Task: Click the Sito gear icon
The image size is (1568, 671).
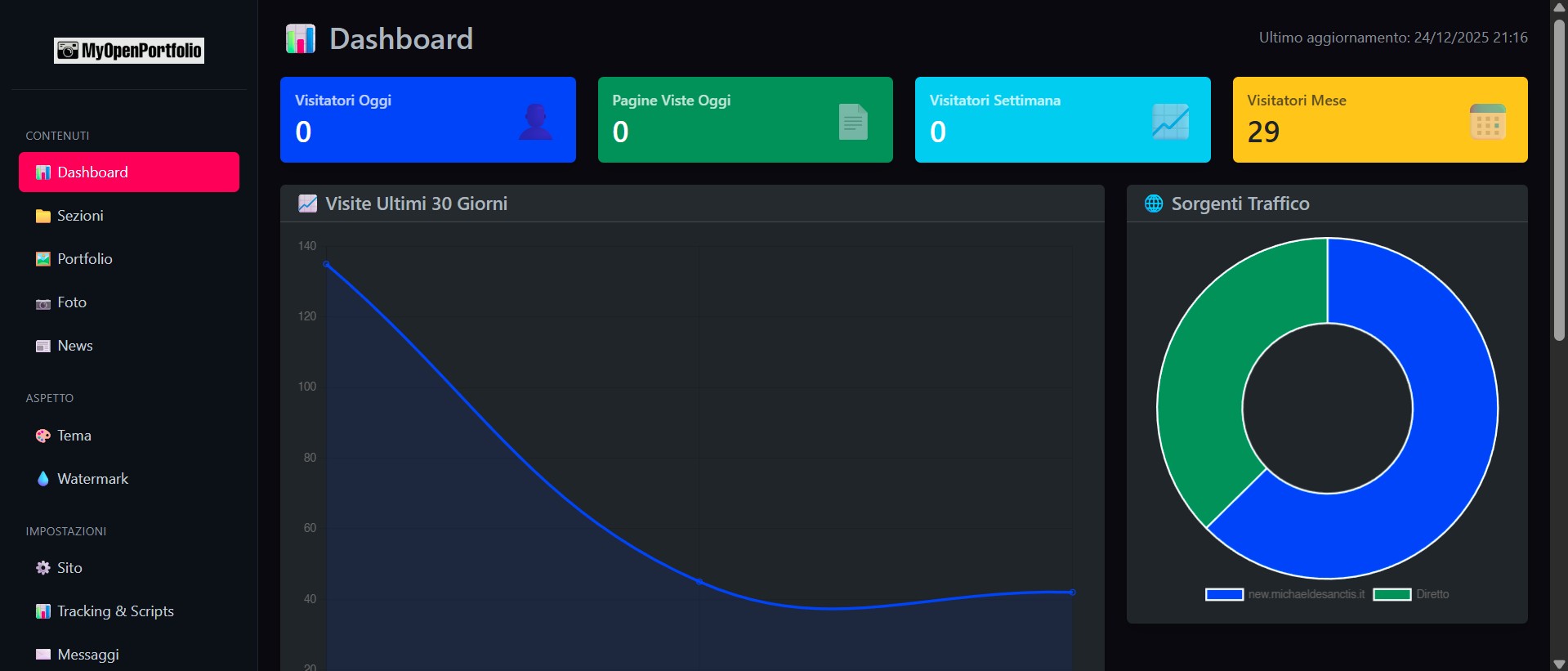Action: 43,567
